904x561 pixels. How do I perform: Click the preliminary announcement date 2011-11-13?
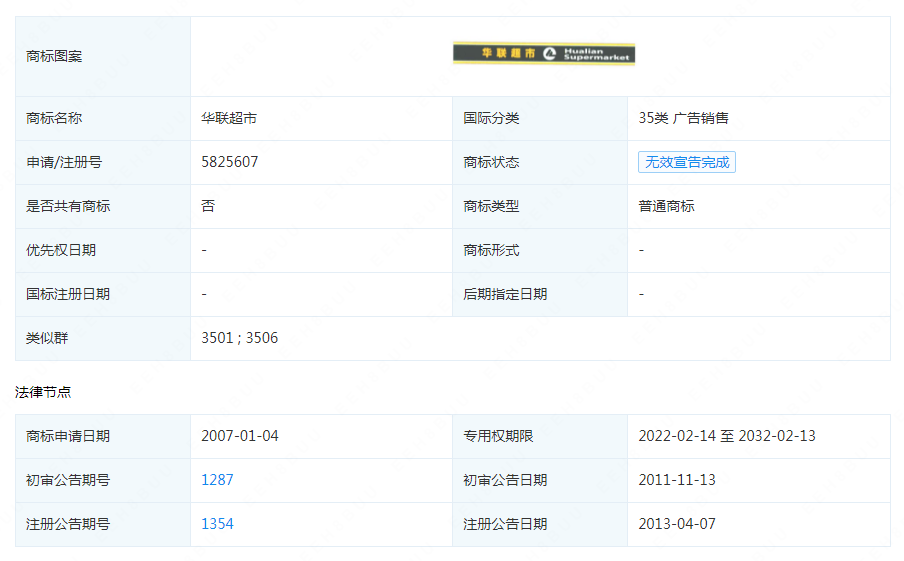(677, 480)
